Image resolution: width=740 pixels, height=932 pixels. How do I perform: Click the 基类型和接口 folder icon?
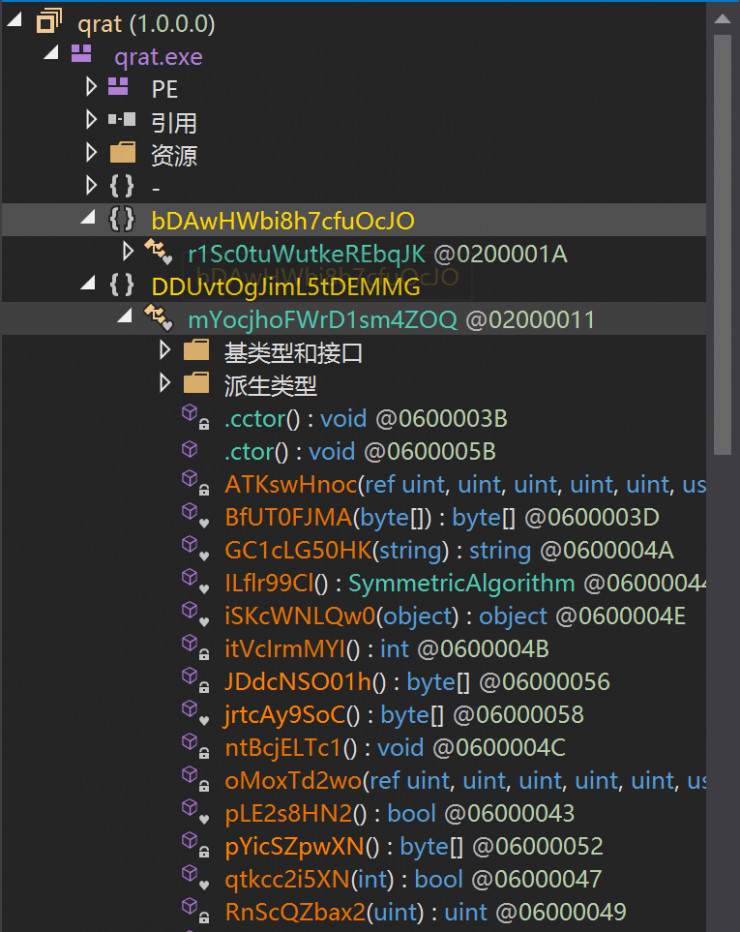(x=196, y=352)
